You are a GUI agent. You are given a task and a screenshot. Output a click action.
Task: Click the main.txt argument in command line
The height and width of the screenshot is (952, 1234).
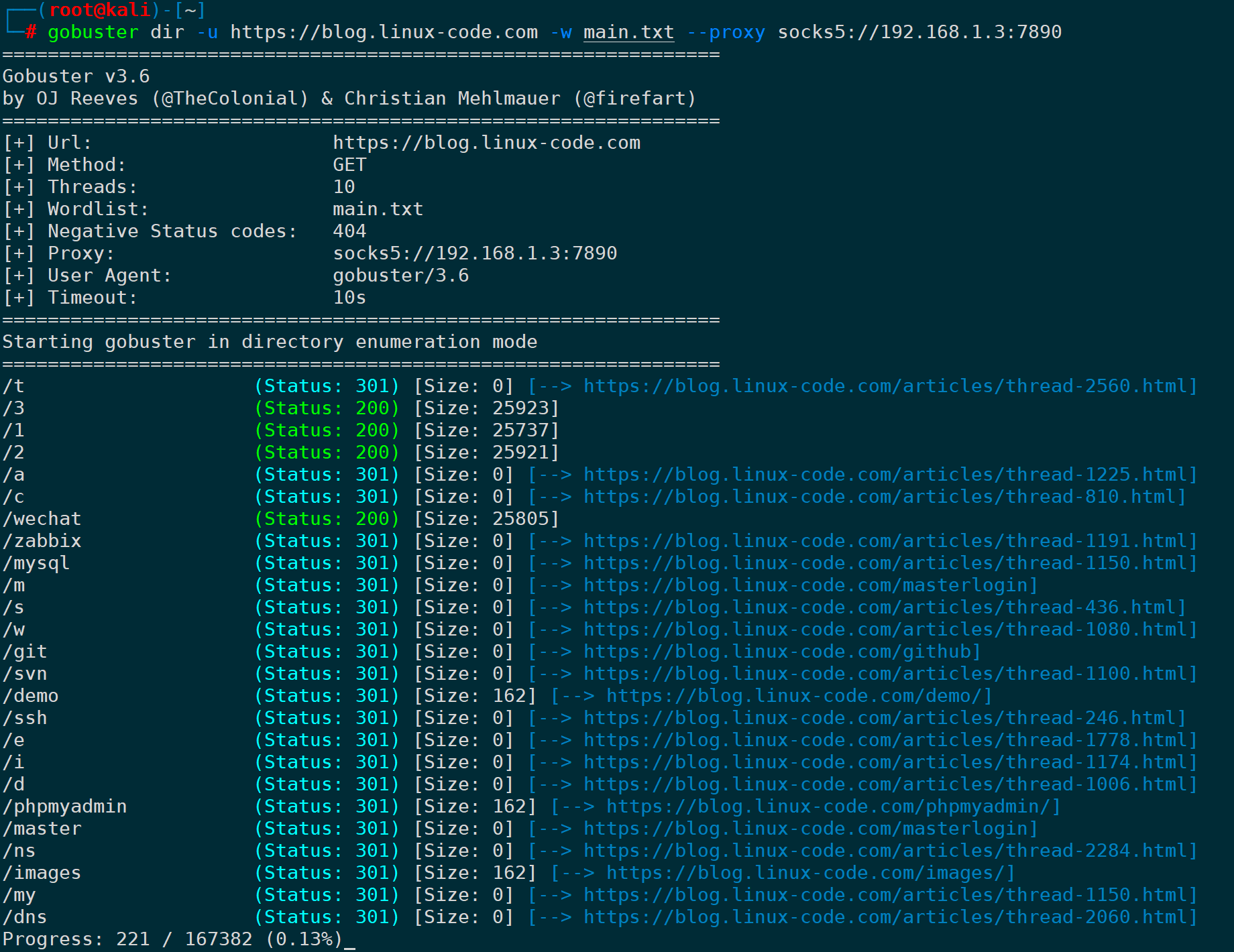628,32
